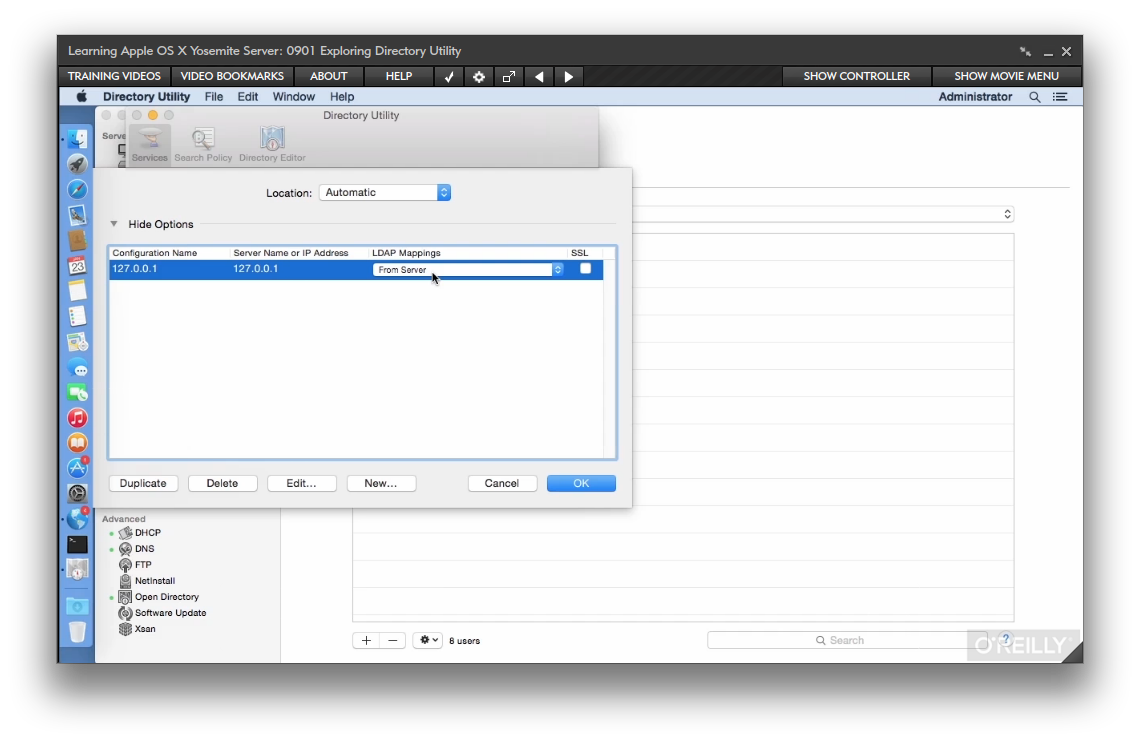The height and width of the screenshot is (742, 1140).
Task: Open Apple menu in menu bar
Action: pos(82,97)
